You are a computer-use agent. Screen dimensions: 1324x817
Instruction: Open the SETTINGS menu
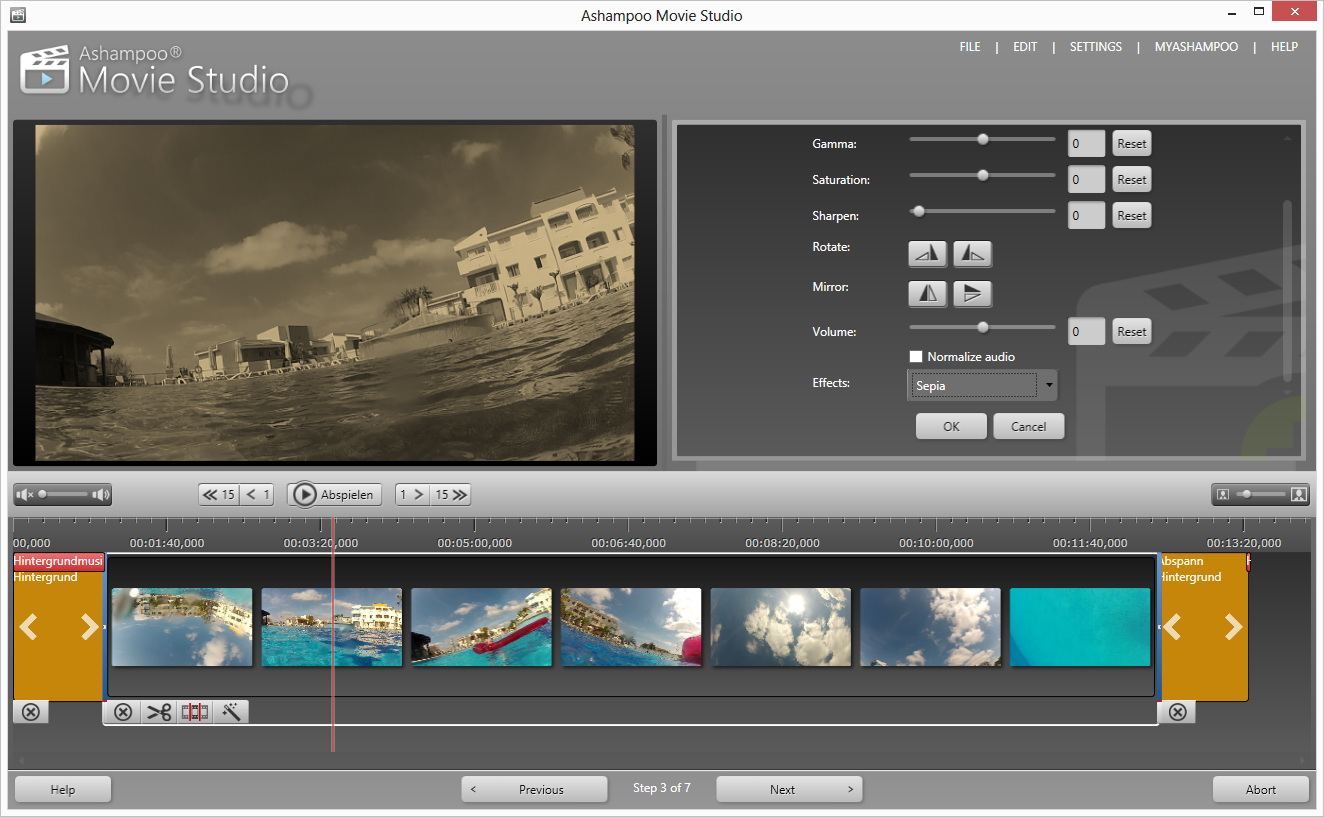tap(1095, 46)
